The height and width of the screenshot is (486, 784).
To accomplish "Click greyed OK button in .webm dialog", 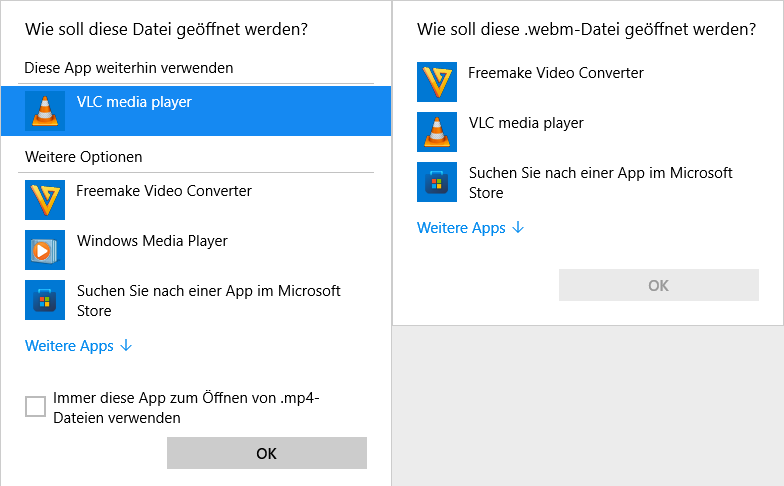I will tap(659, 285).
